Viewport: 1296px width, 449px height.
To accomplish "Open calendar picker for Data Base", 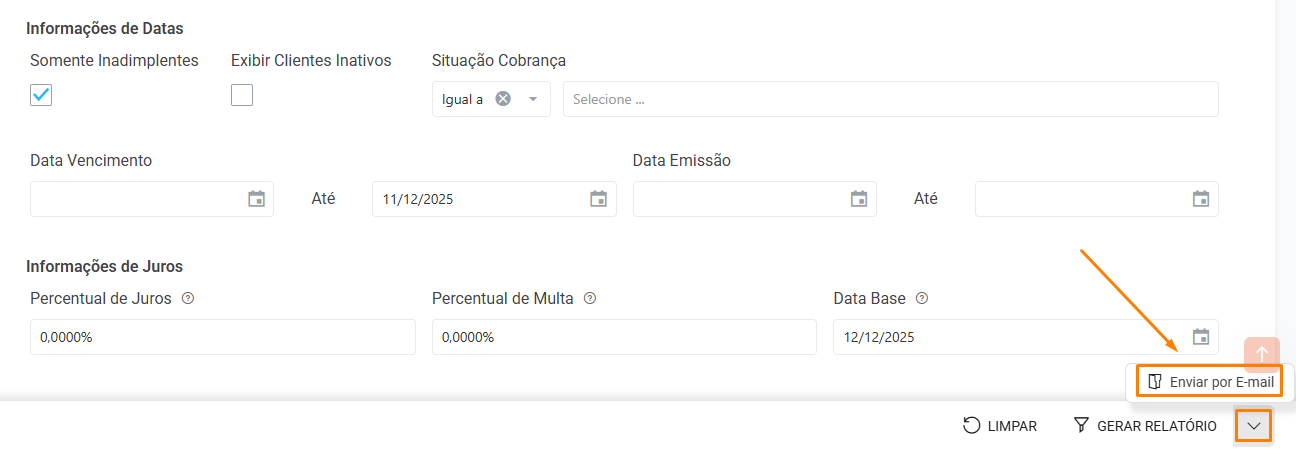I will click(x=1201, y=337).
